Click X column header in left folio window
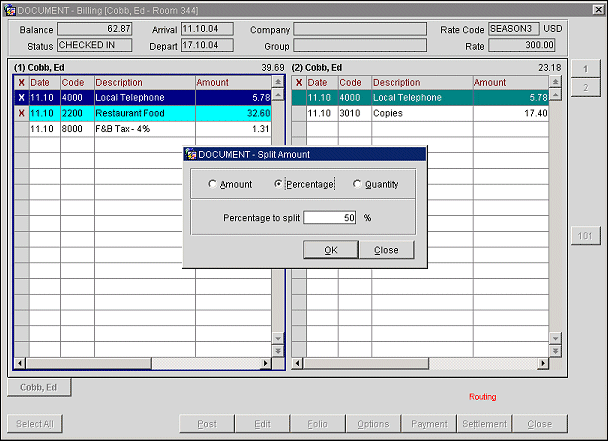This screenshot has width=608, height=441. [21, 82]
